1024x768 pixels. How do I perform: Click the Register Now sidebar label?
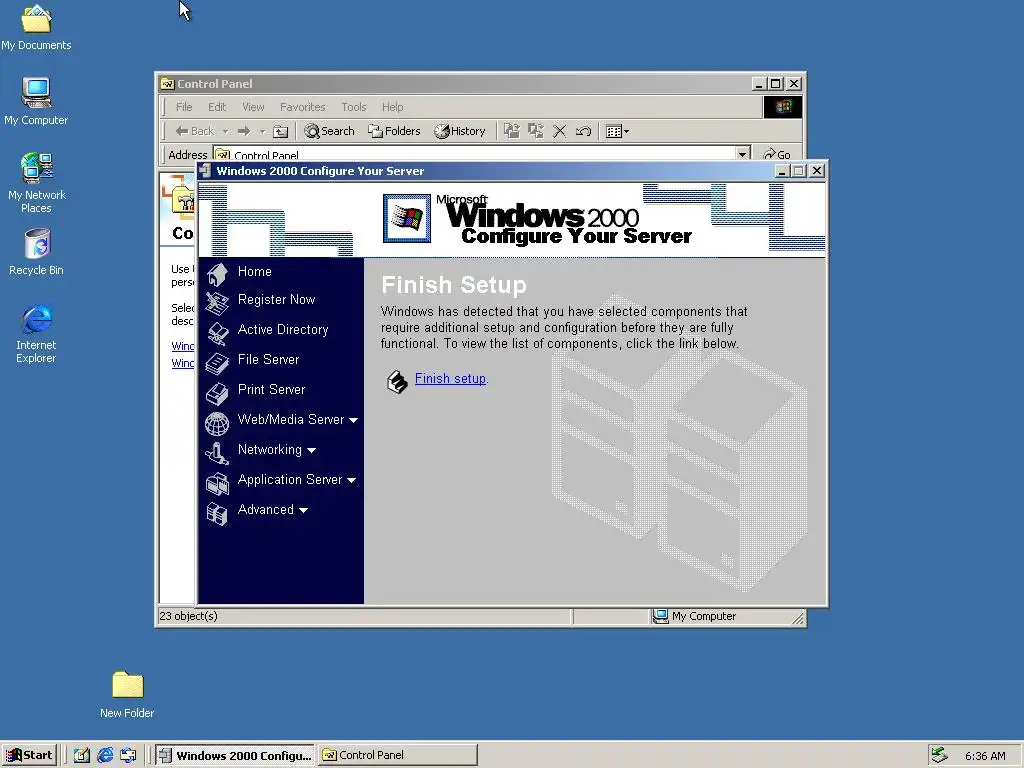point(276,300)
